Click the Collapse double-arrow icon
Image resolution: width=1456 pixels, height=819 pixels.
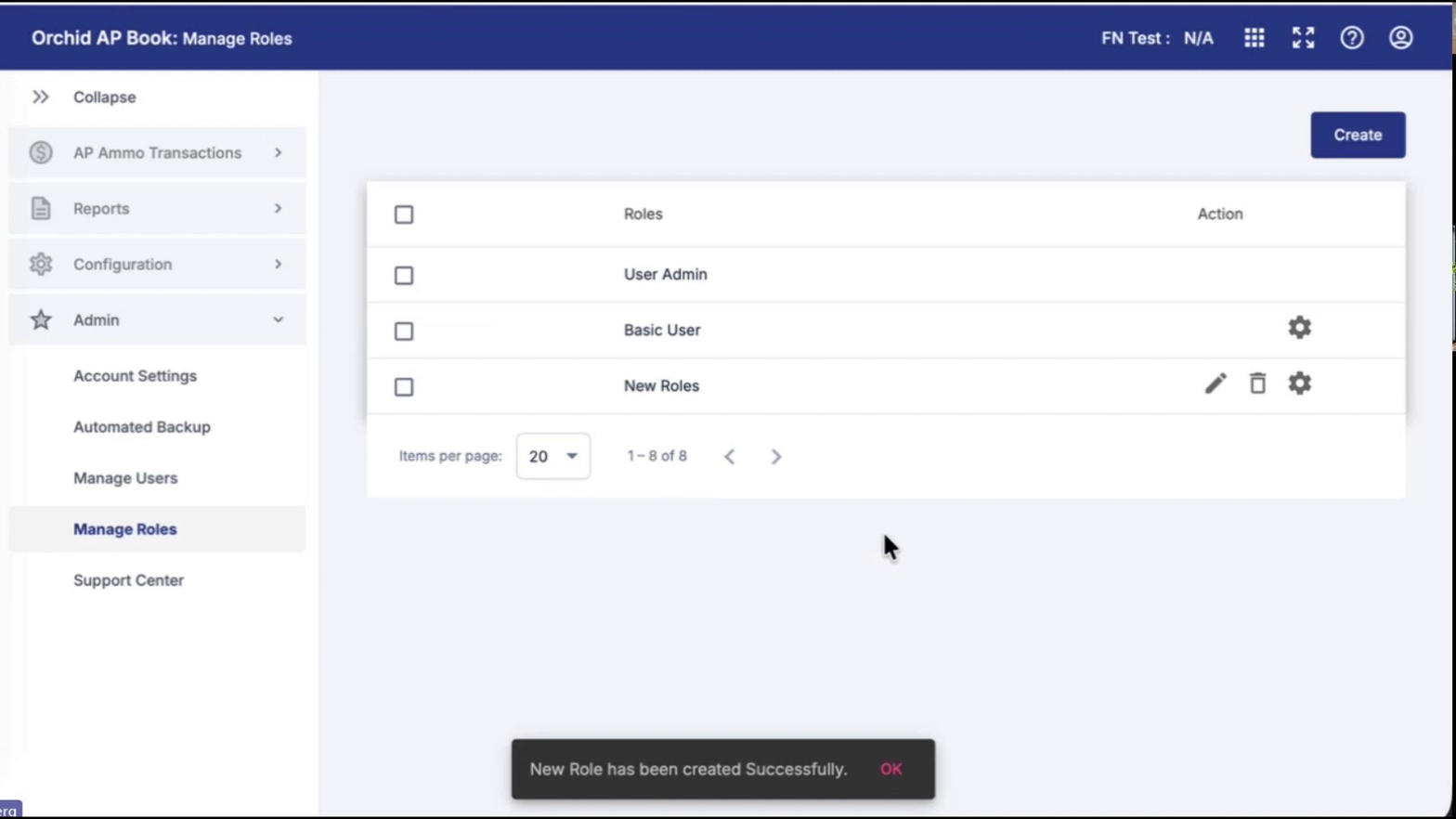[x=40, y=97]
